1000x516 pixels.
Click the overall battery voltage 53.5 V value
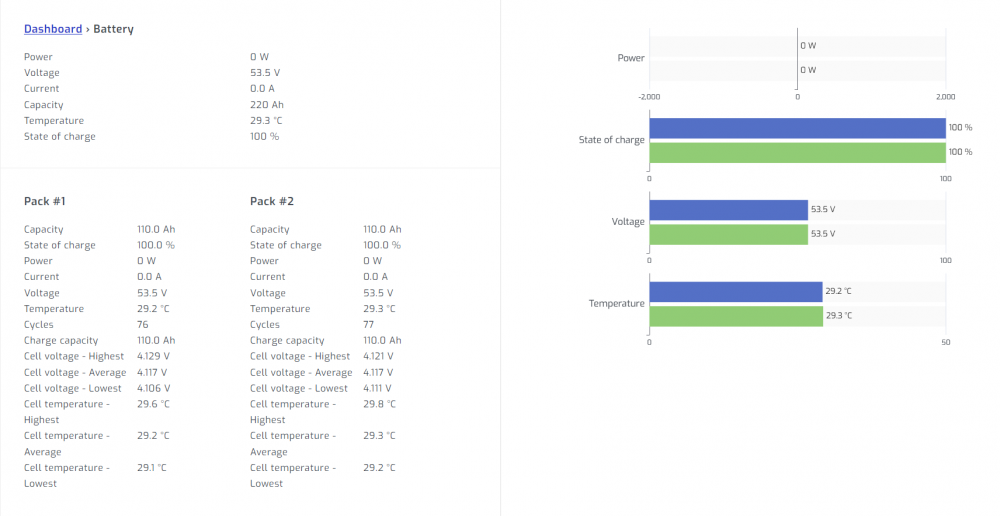coord(265,73)
